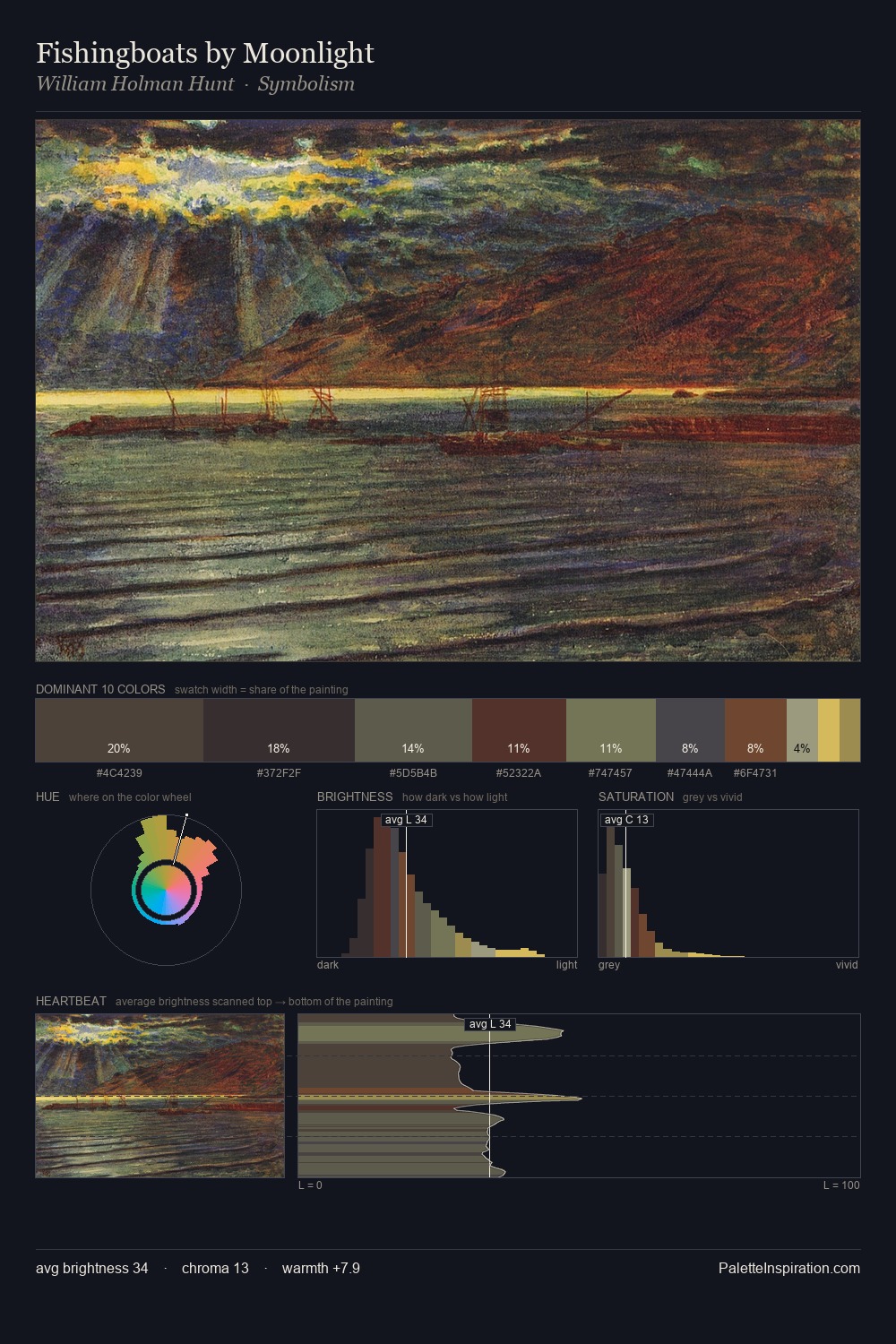Pick the 8% brown swatch #6F4731
Viewport: 896px width, 1344px height.
(755, 730)
